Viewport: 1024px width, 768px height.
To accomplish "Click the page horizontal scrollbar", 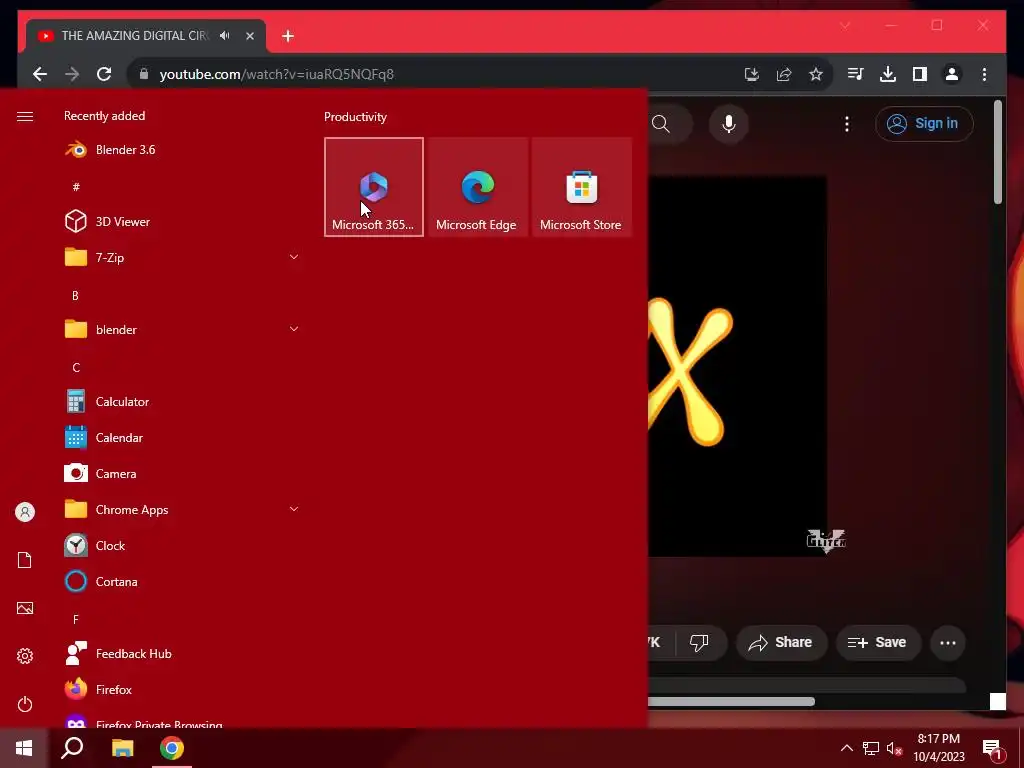I will 731,701.
